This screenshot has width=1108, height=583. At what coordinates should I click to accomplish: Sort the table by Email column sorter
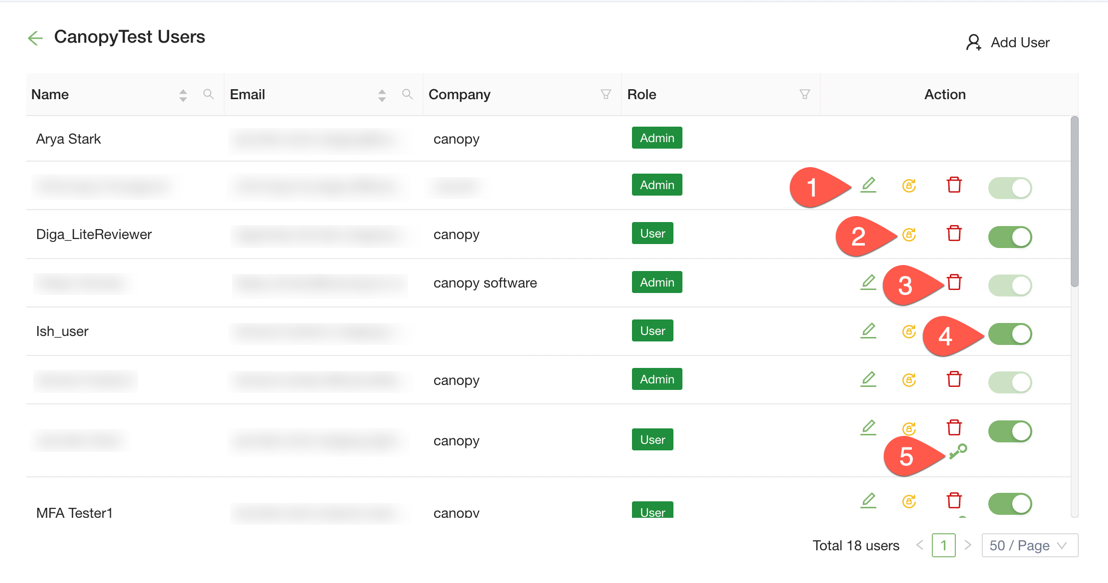382,95
